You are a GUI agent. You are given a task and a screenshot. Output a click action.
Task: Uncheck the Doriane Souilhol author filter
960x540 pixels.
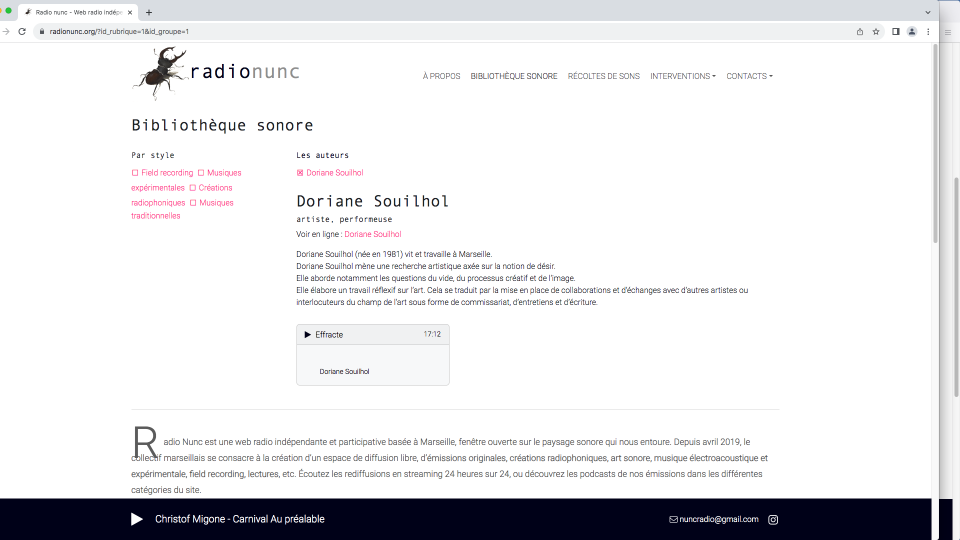(x=300, y=173)
